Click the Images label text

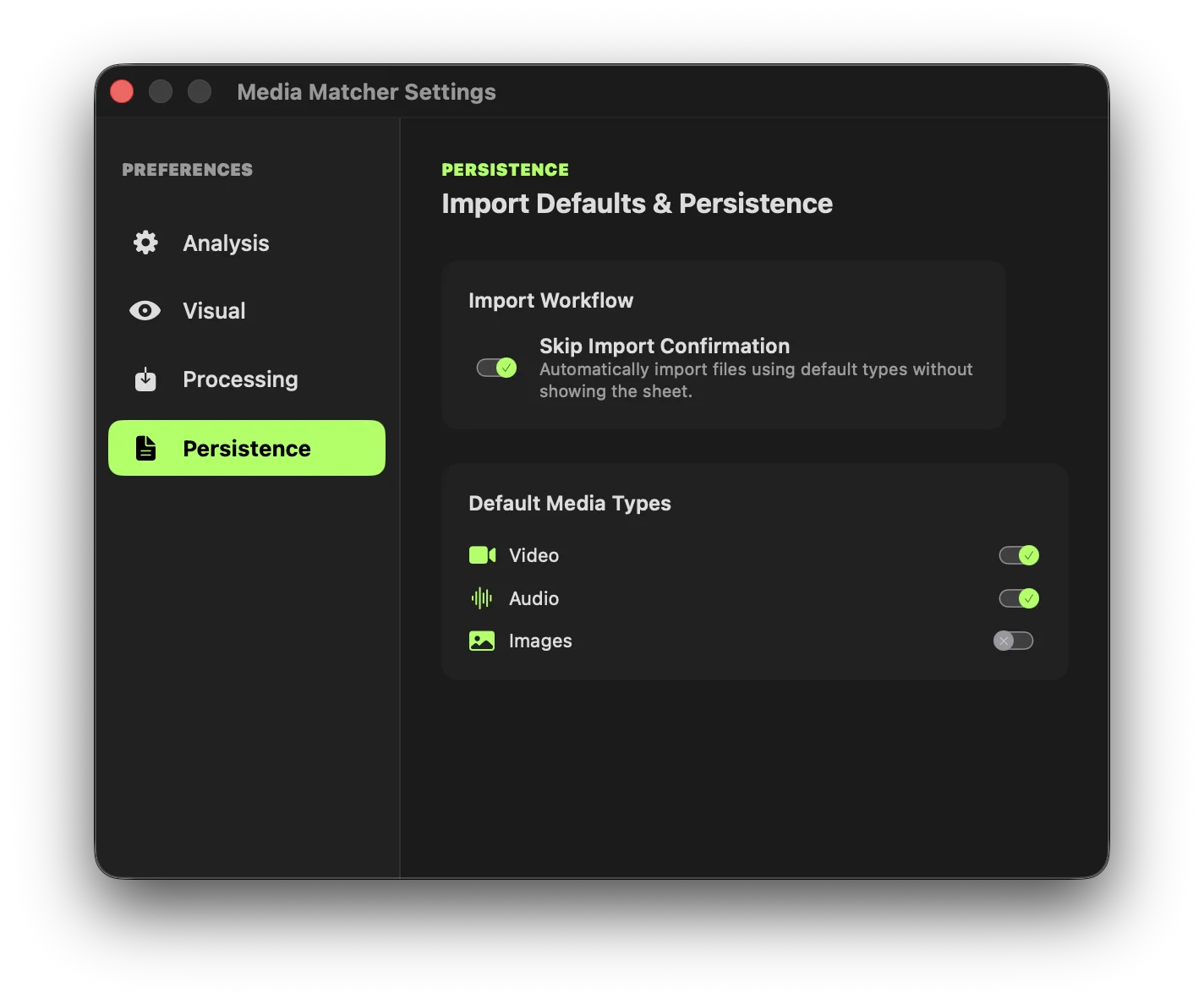[540, 641]
